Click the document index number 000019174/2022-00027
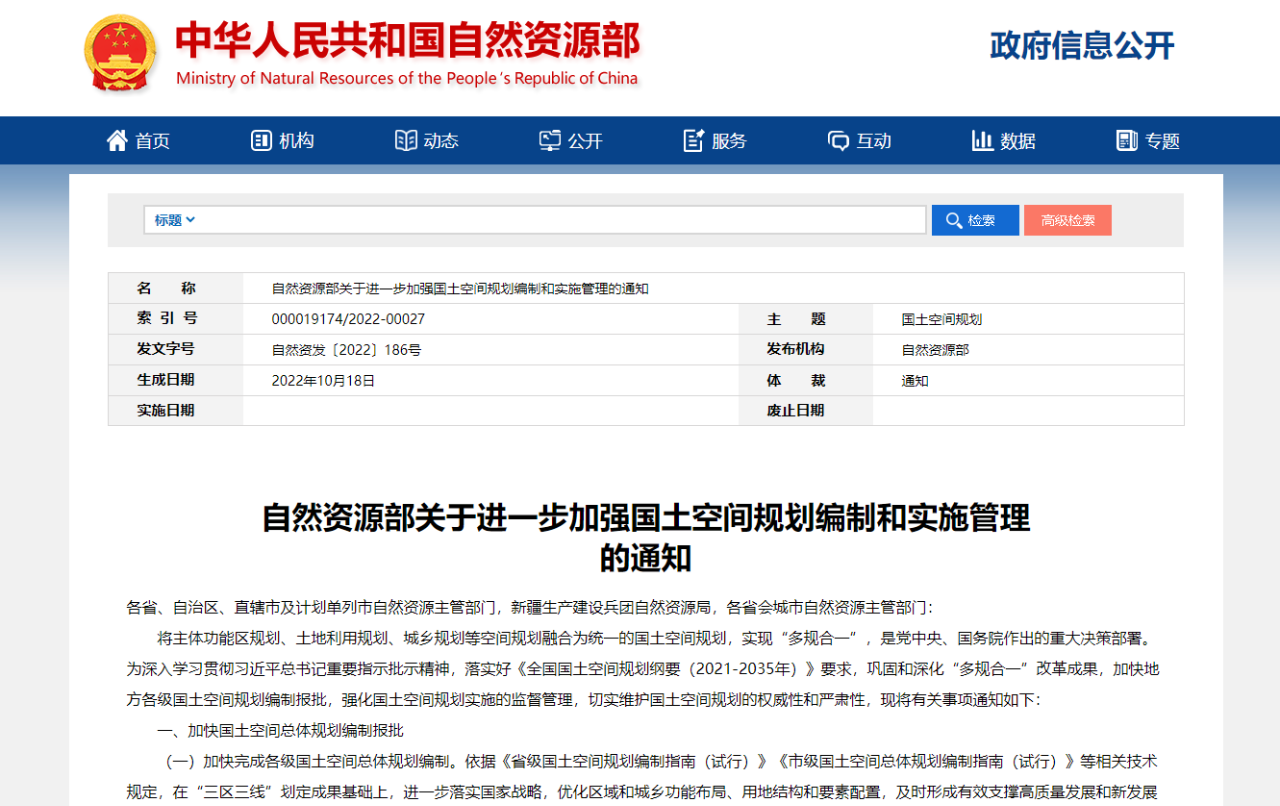This screenshot has height=806, width=1280. [348, 320]
